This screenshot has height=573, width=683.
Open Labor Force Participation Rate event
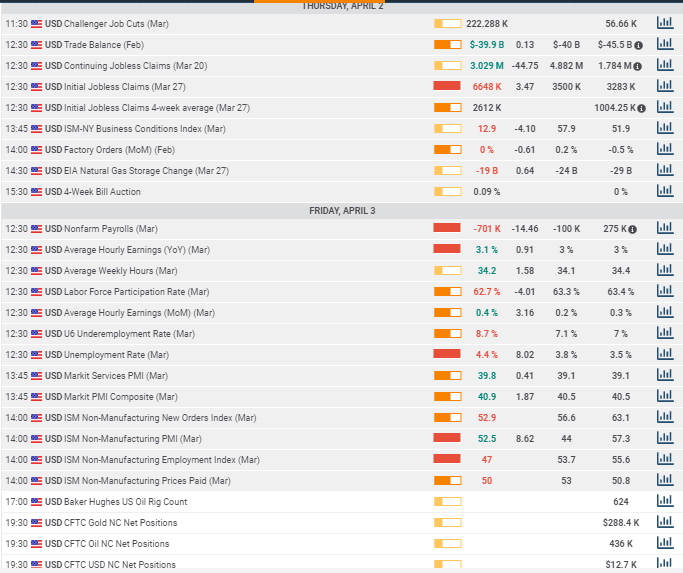click(x=136, y=292)
